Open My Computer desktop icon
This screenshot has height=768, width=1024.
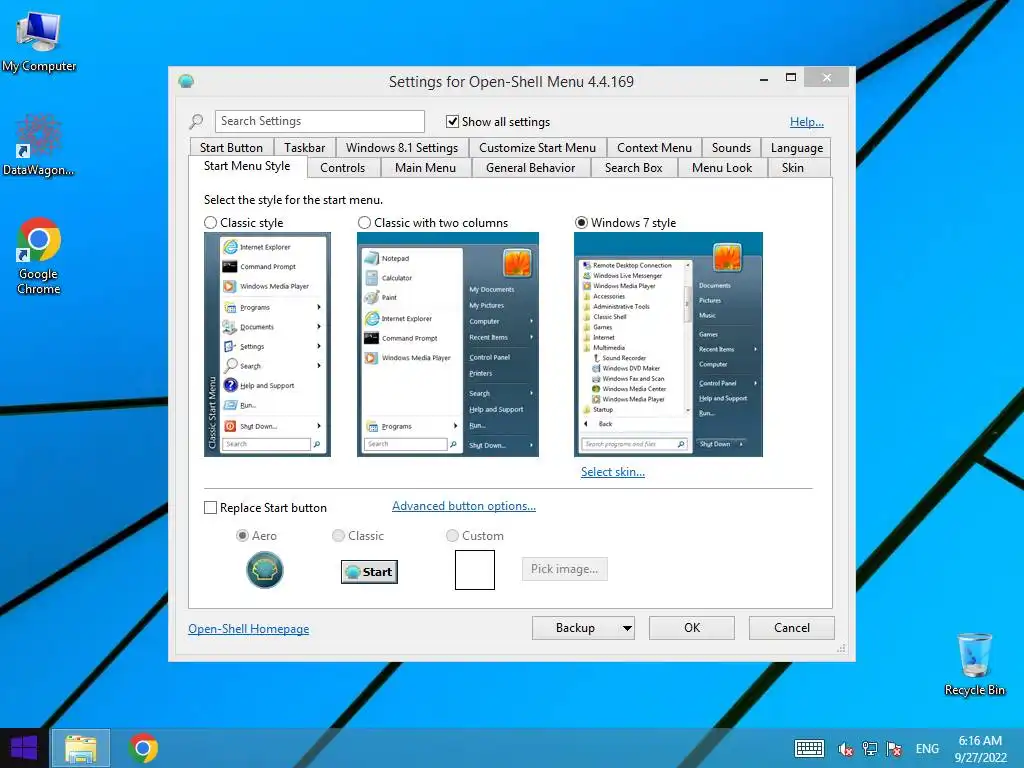point(39,41)
